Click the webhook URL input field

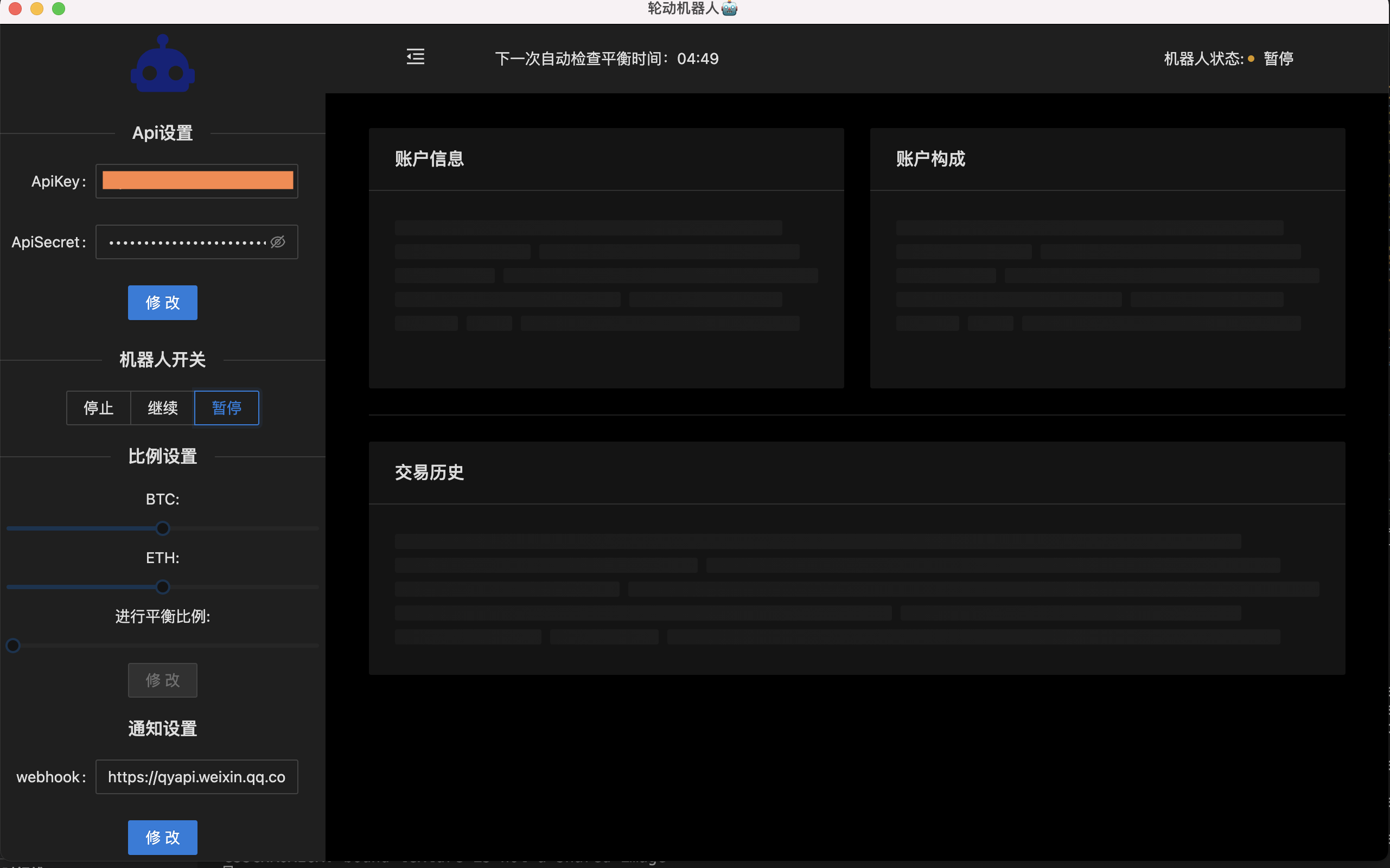[x=197, y=777]
